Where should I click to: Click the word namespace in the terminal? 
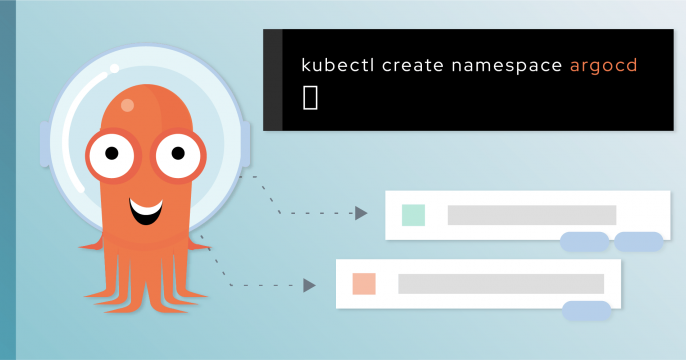[x=507, y=66]
